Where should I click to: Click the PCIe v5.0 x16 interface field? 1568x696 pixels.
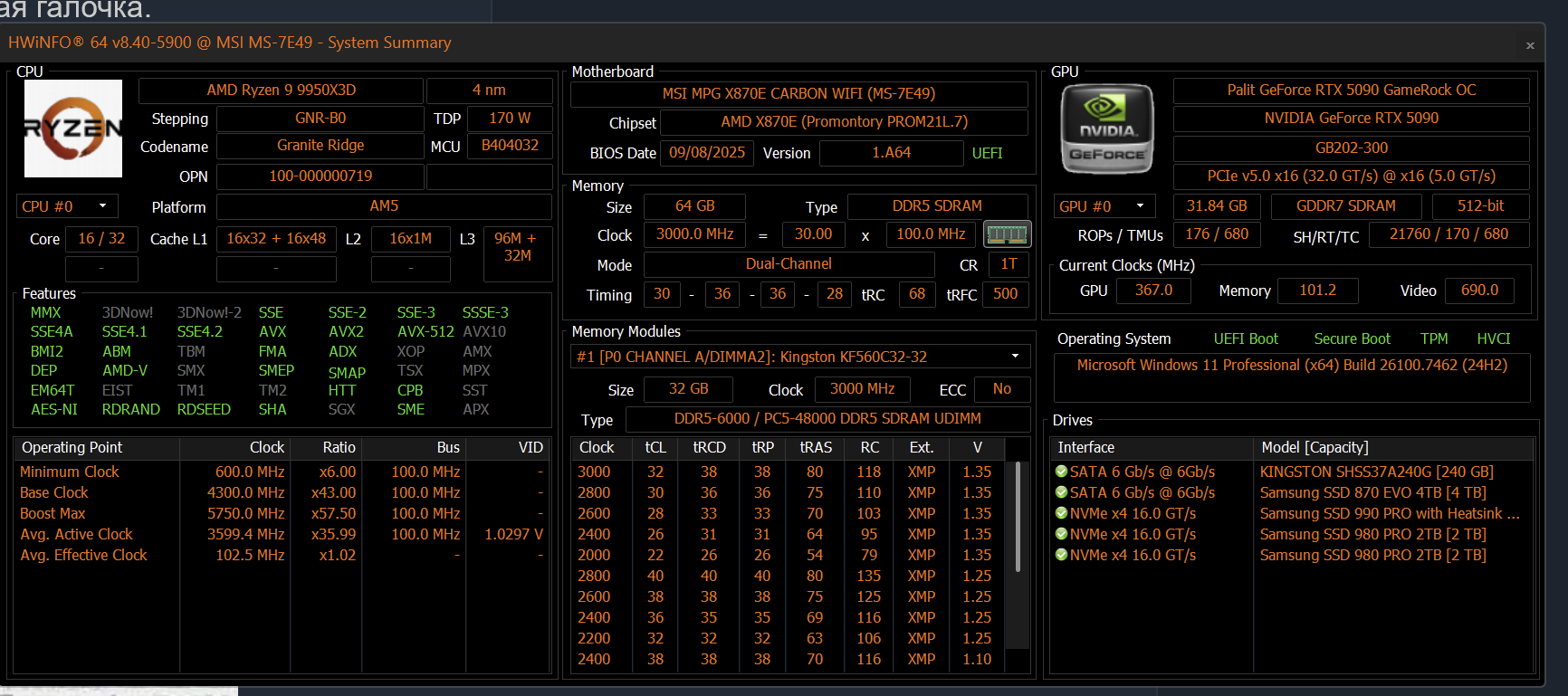pos(1351,176)
